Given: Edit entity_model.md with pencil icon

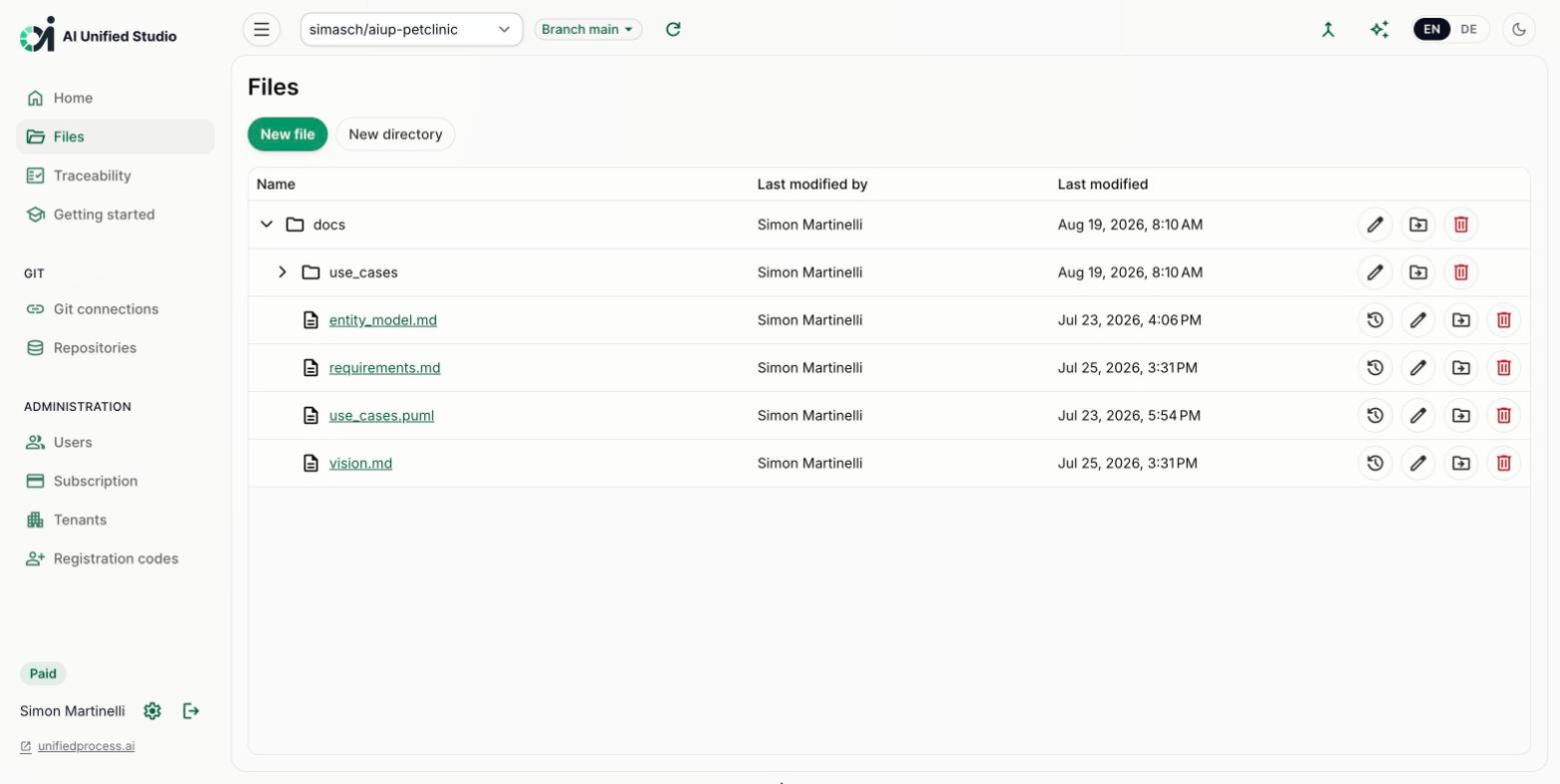Looking at the screenshot, I should click(x=1418, y=320).
